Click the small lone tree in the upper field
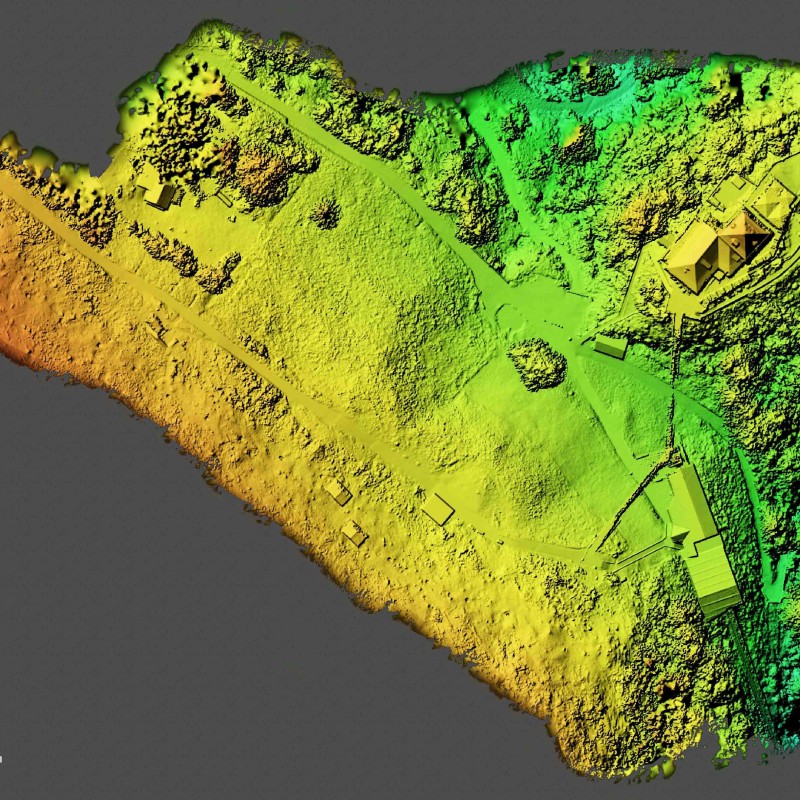The width and height of the screenshot is (800, 800). (324, 212)
